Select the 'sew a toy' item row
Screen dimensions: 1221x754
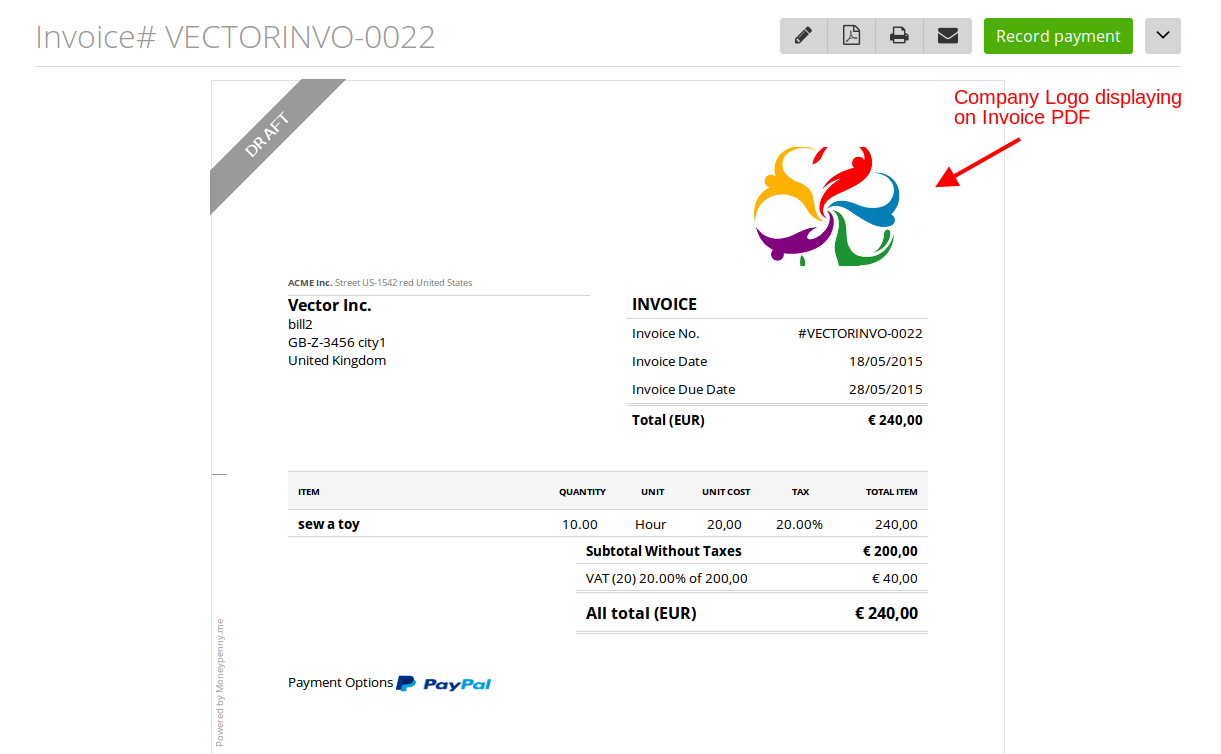[608, 524]
